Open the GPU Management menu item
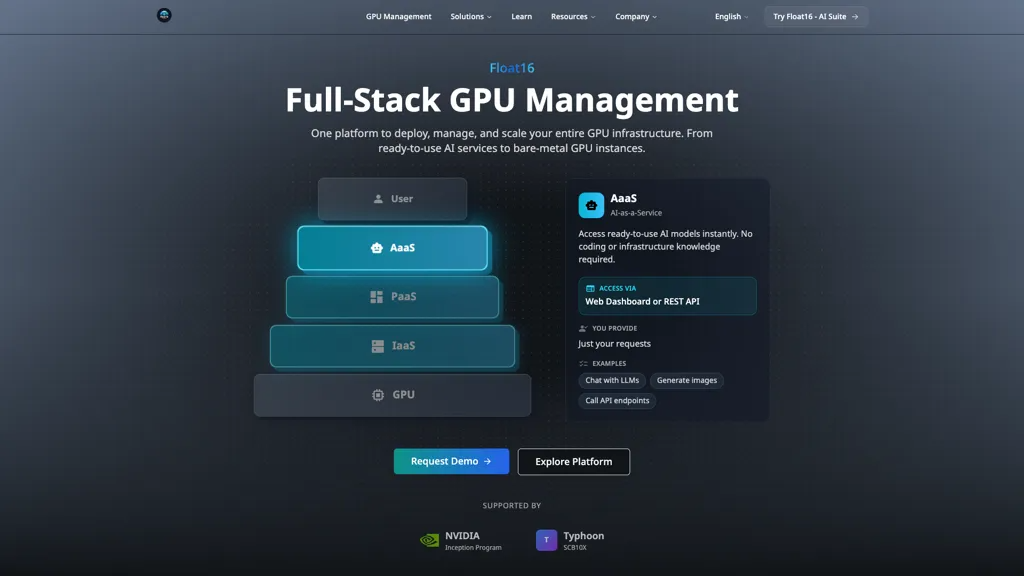 point(398,16)
